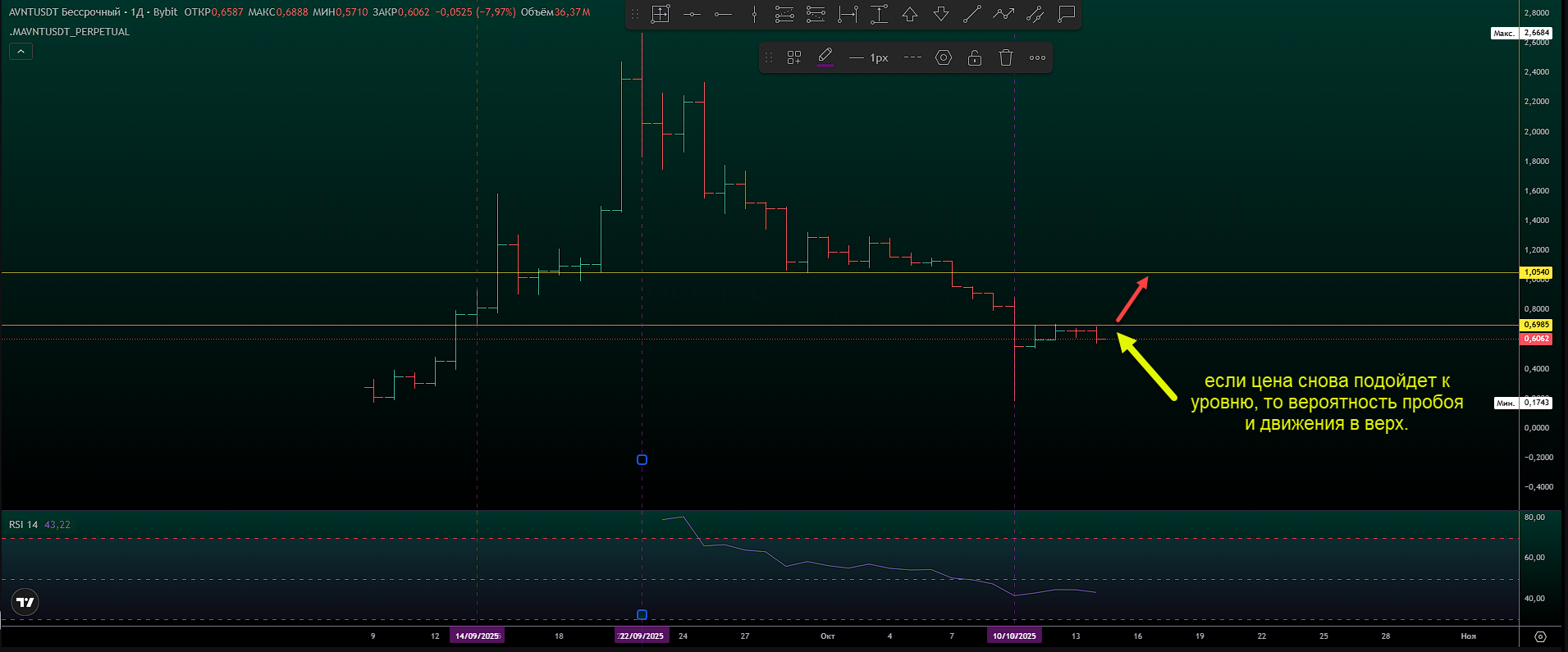Toggle the drawing lock padlock
The image size is (1568, 652).
pos(975,57)
